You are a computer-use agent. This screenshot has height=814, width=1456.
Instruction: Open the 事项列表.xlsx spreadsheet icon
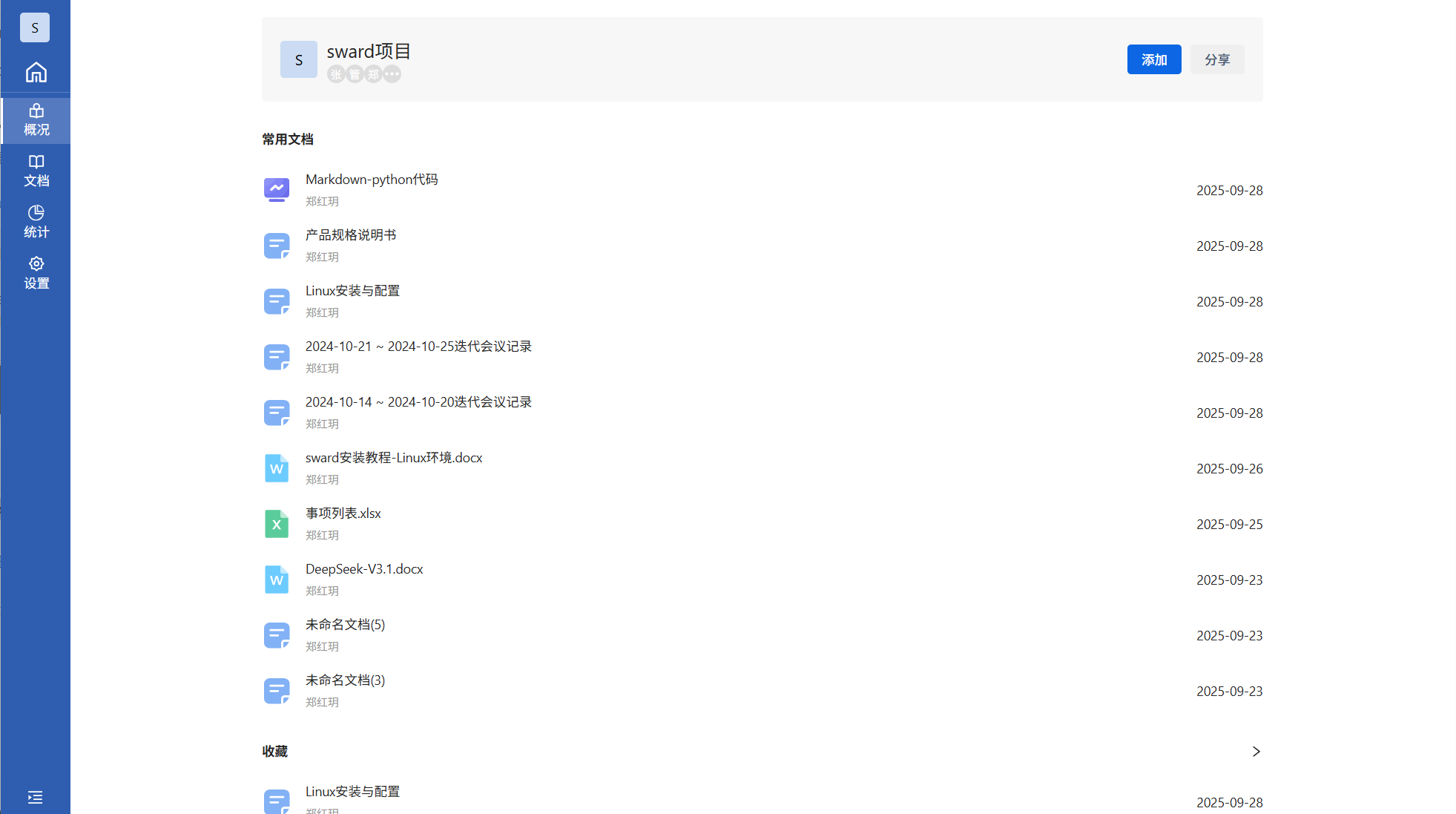[277, 524]
